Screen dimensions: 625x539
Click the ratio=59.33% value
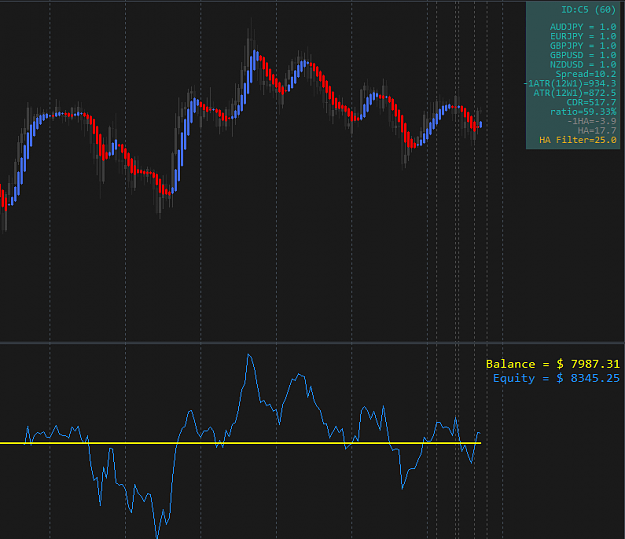[x=583, y=112]
